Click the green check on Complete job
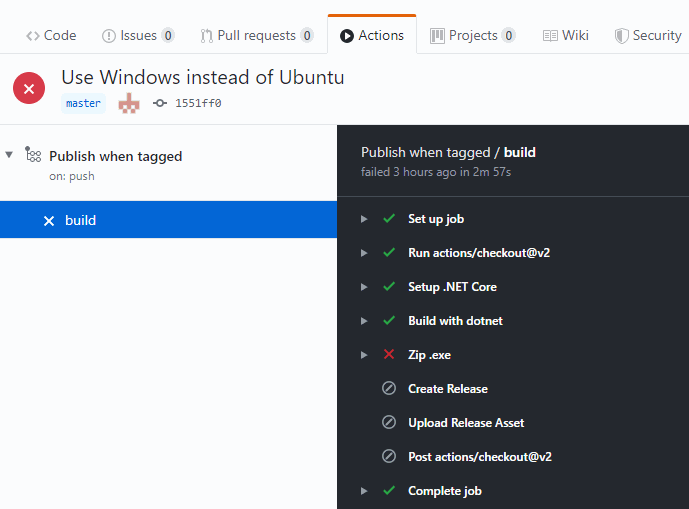The height and width of the screenshot is (509, 689). (x=389, y=490)
